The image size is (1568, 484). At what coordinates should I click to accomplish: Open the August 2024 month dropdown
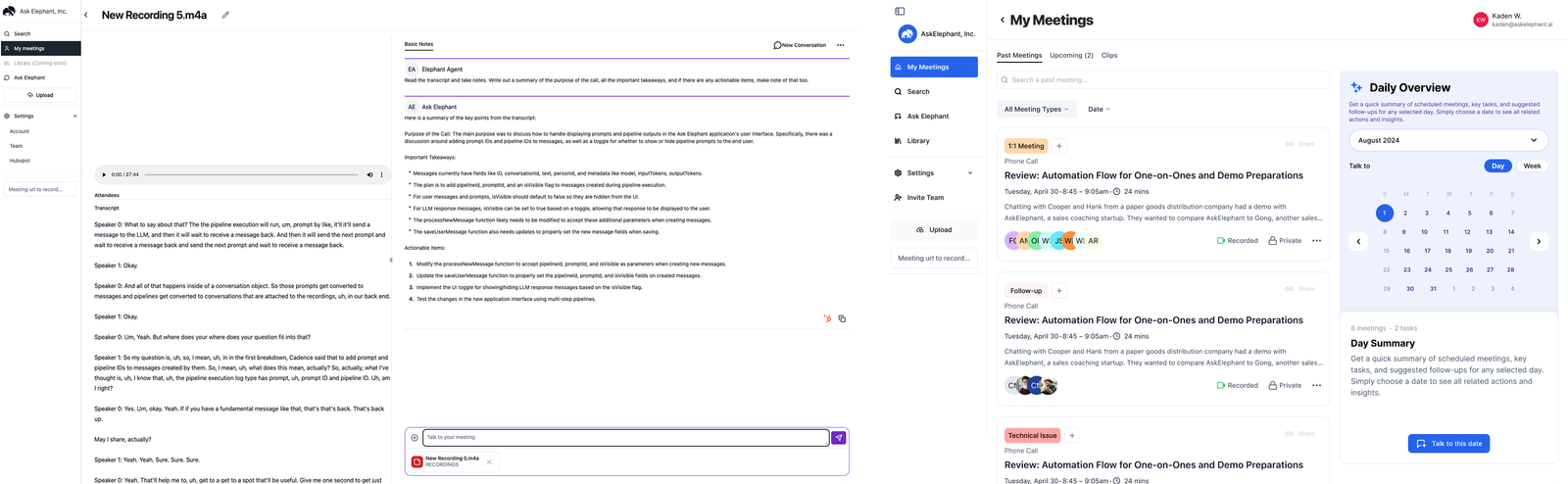click(x=1448, y=140)
